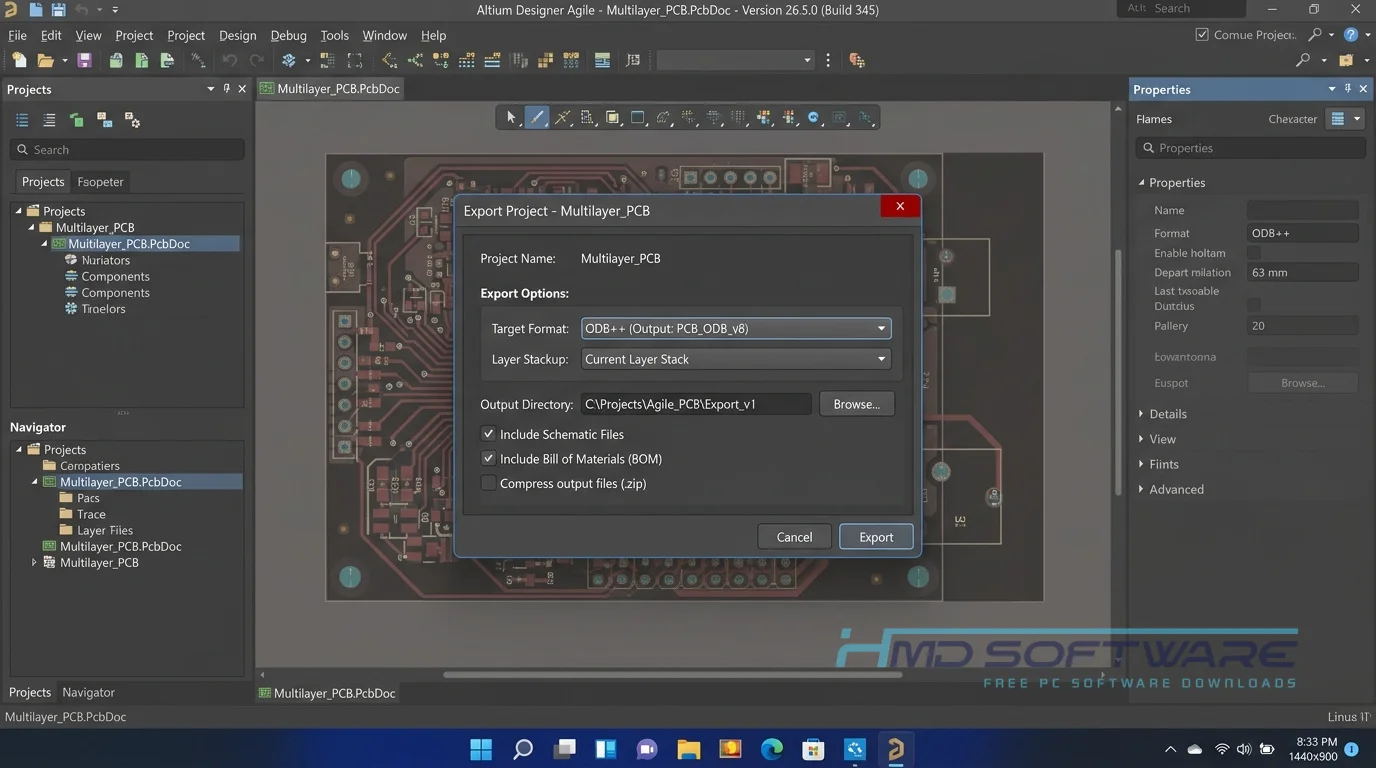Screen dimensions: 1376x768
Task: Toggle the Last txsoable Dutcius checkbox
Action: pos(1254,304)
